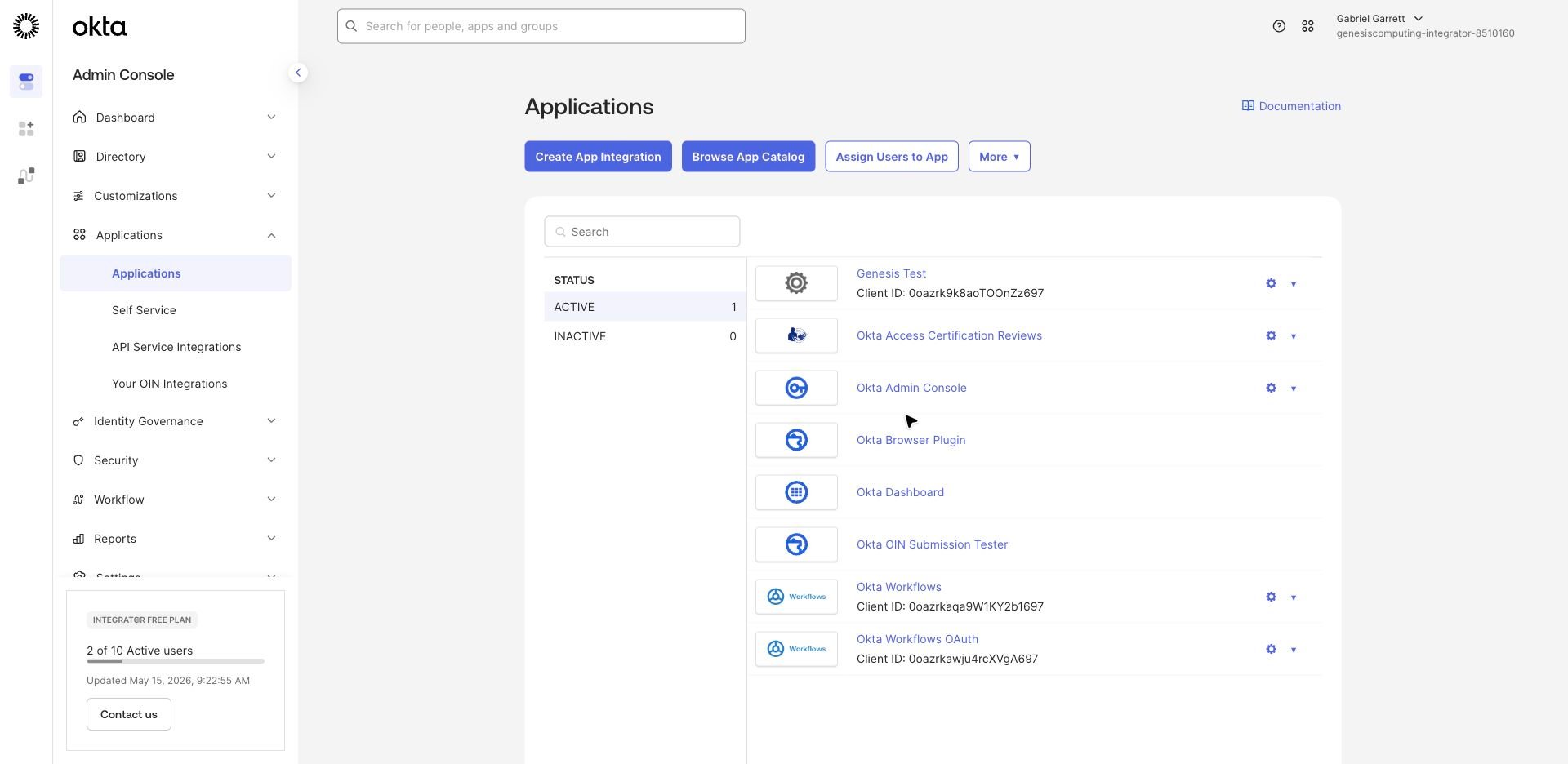Screen dimensions: 1568x764
Task: Click the Okta Workflows app logo
Action: [796, 597]
